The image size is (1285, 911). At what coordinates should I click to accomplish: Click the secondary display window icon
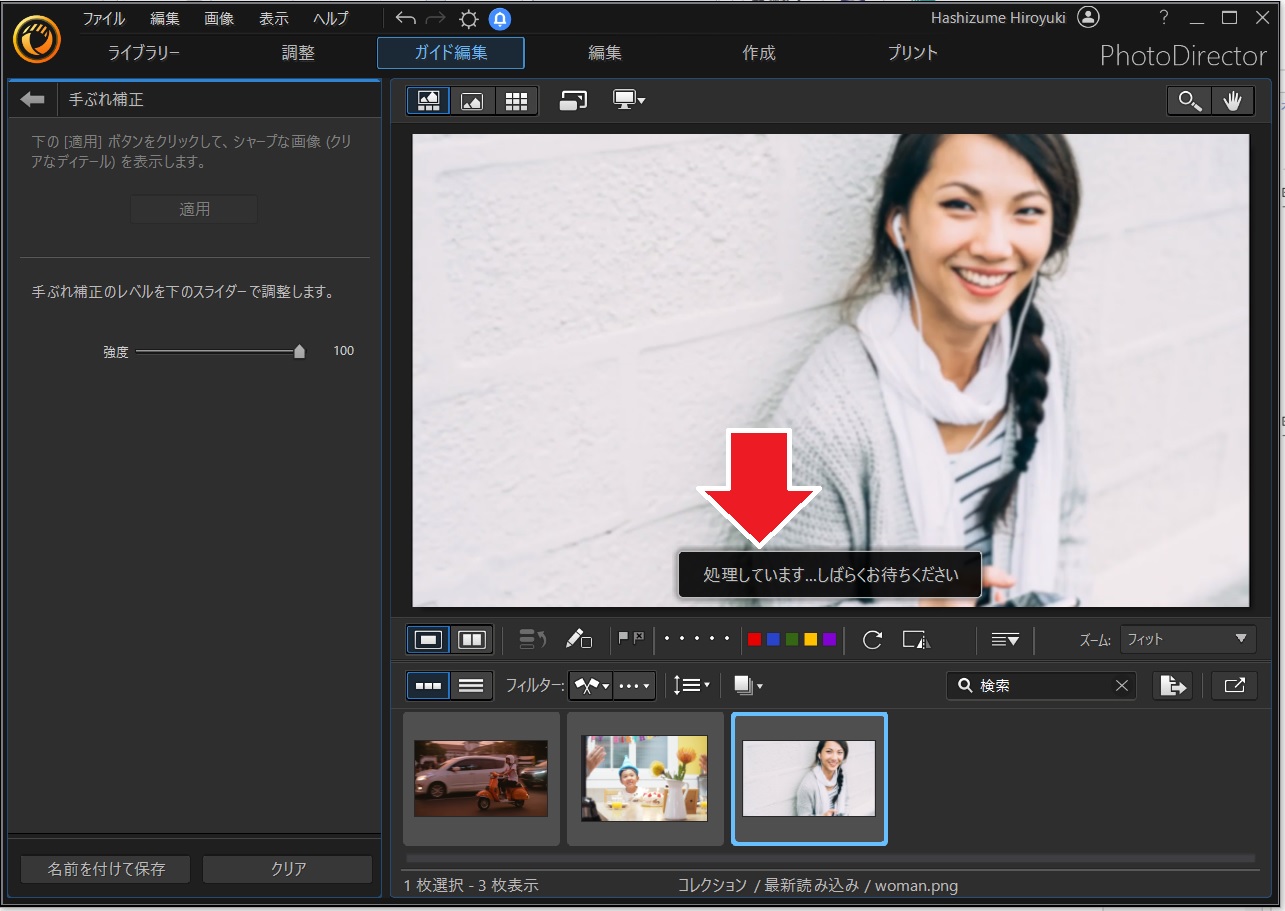click(573, 100)
